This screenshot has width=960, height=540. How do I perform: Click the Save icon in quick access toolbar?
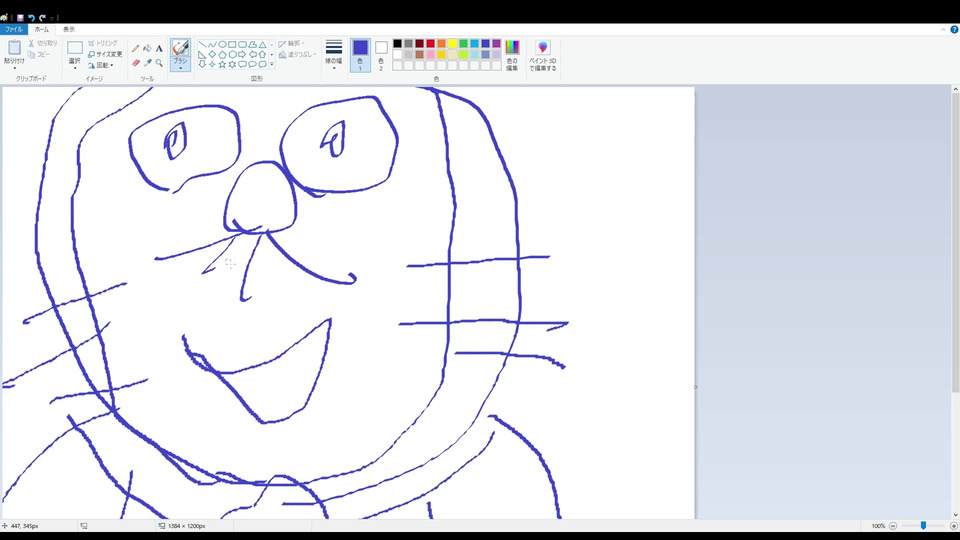(x=20, y=18)
